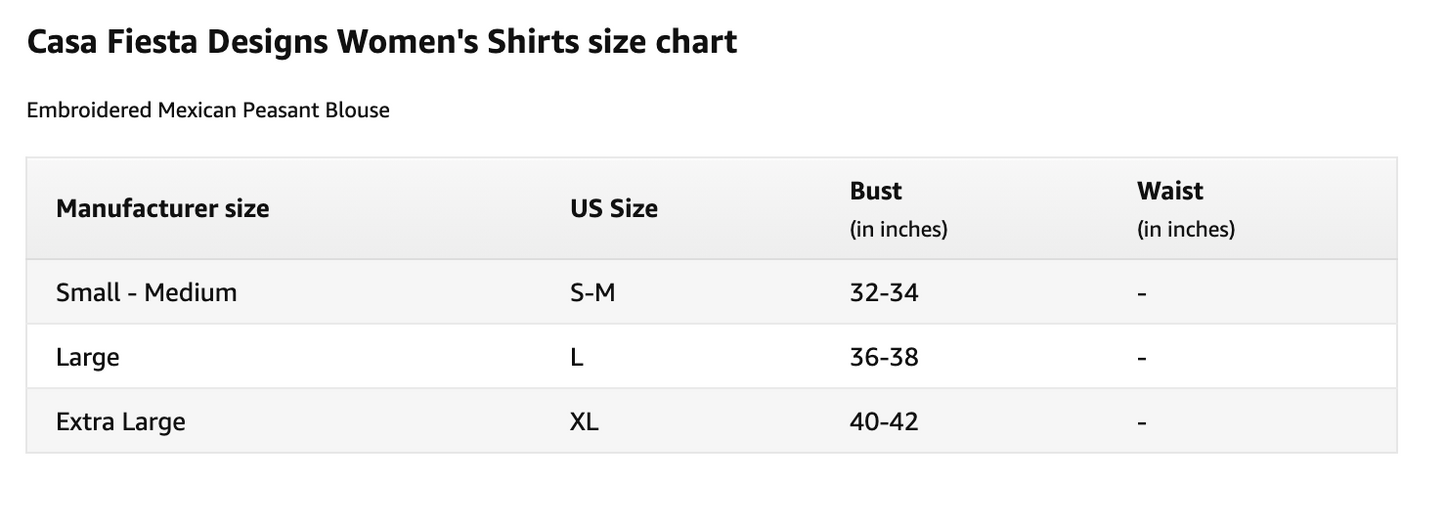Click the 32-34 bust measurement
Viewport: 1445px width, 528px height.
coord(884,293)
